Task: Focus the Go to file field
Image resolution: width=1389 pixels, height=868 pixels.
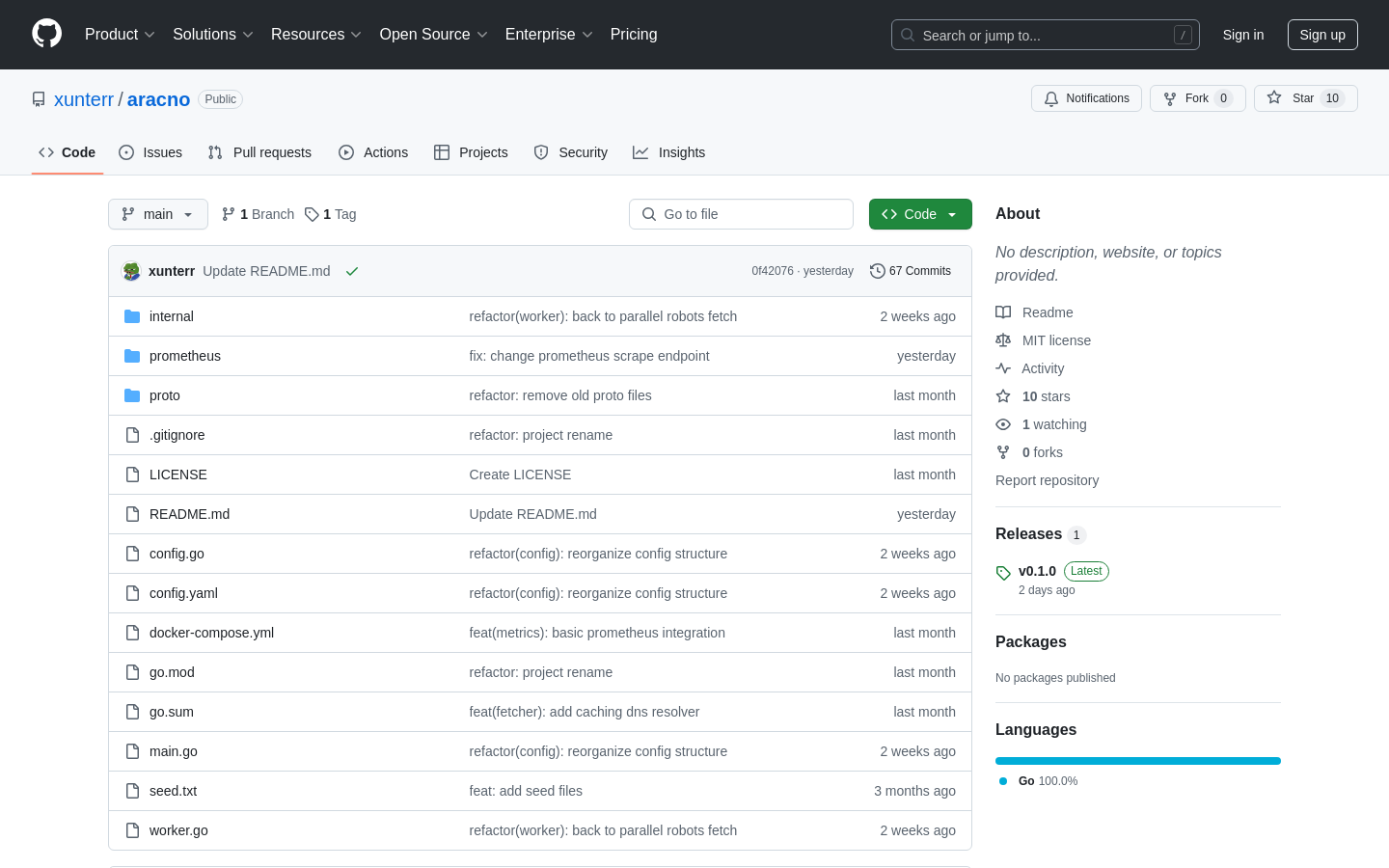Action: point(741,214)
